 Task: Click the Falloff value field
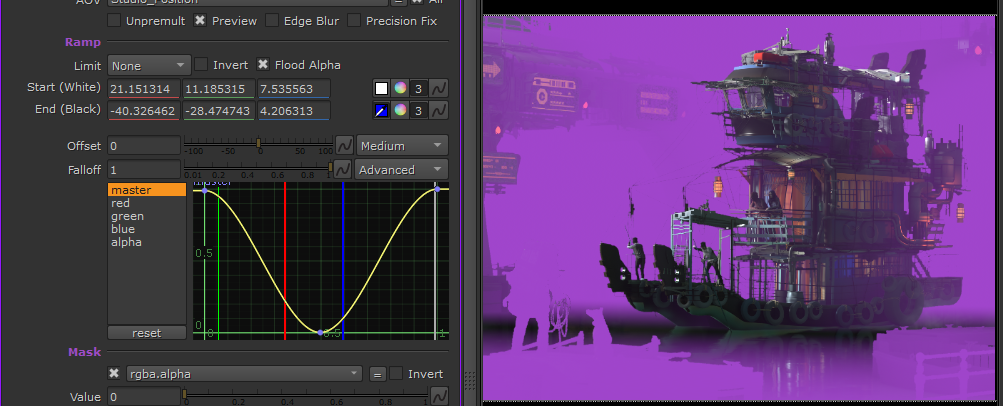(145, 169)
